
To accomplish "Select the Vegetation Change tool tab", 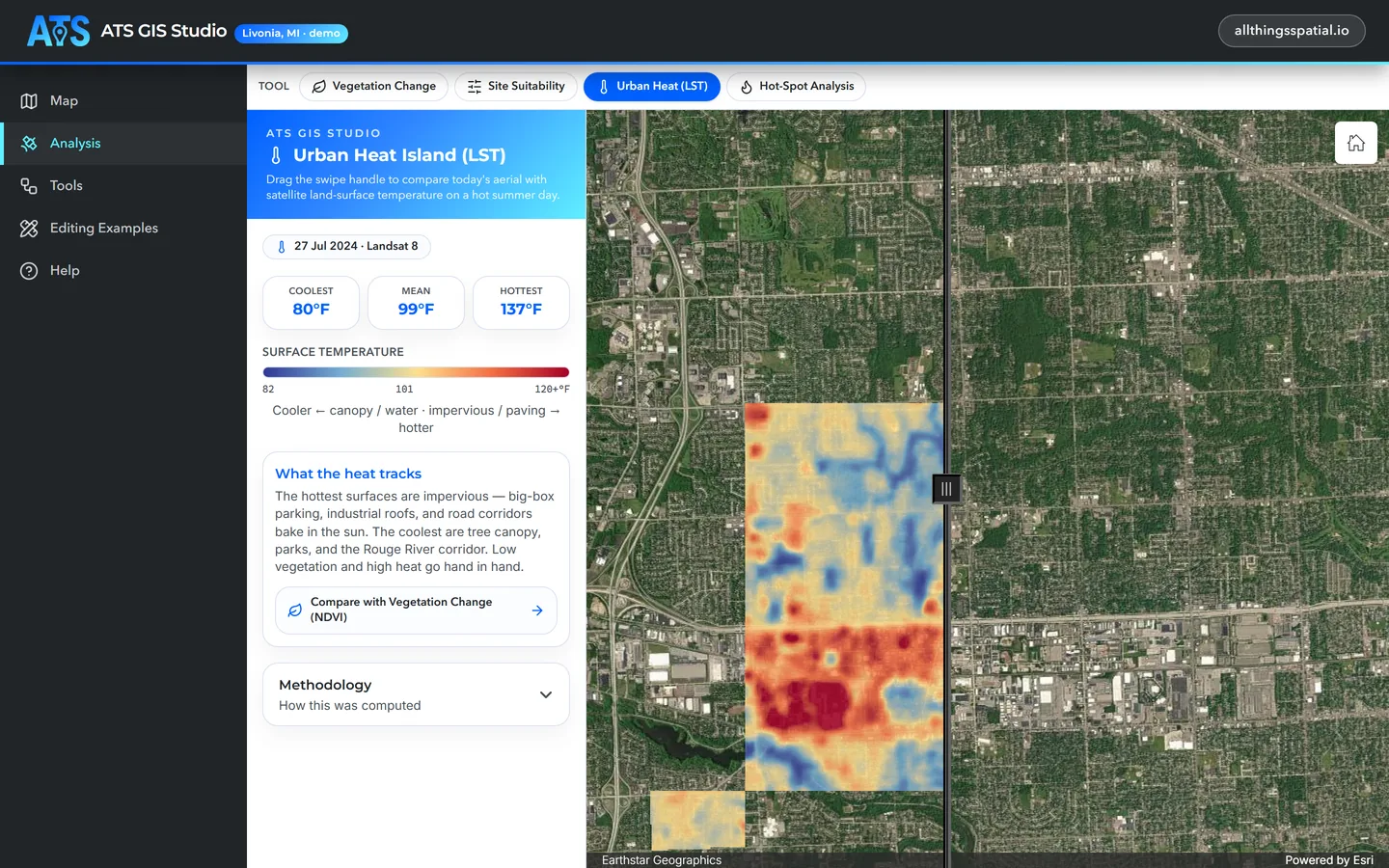I will click(373, 87).
